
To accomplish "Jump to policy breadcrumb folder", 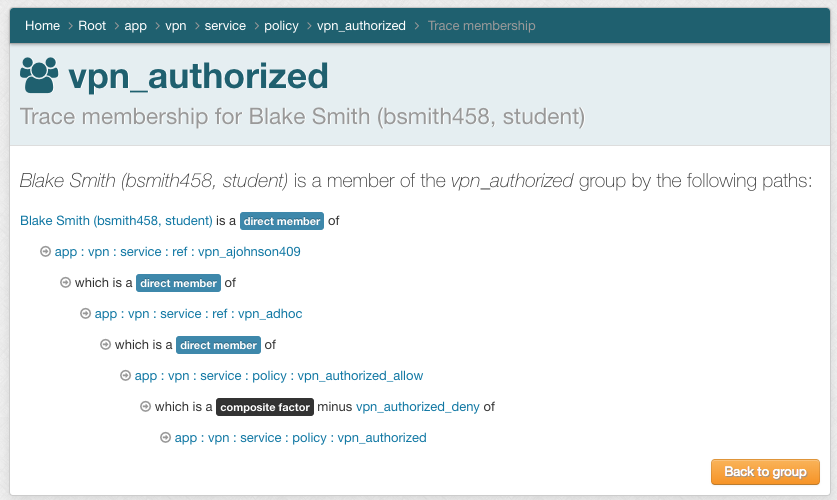I will [x=281, y=26].
